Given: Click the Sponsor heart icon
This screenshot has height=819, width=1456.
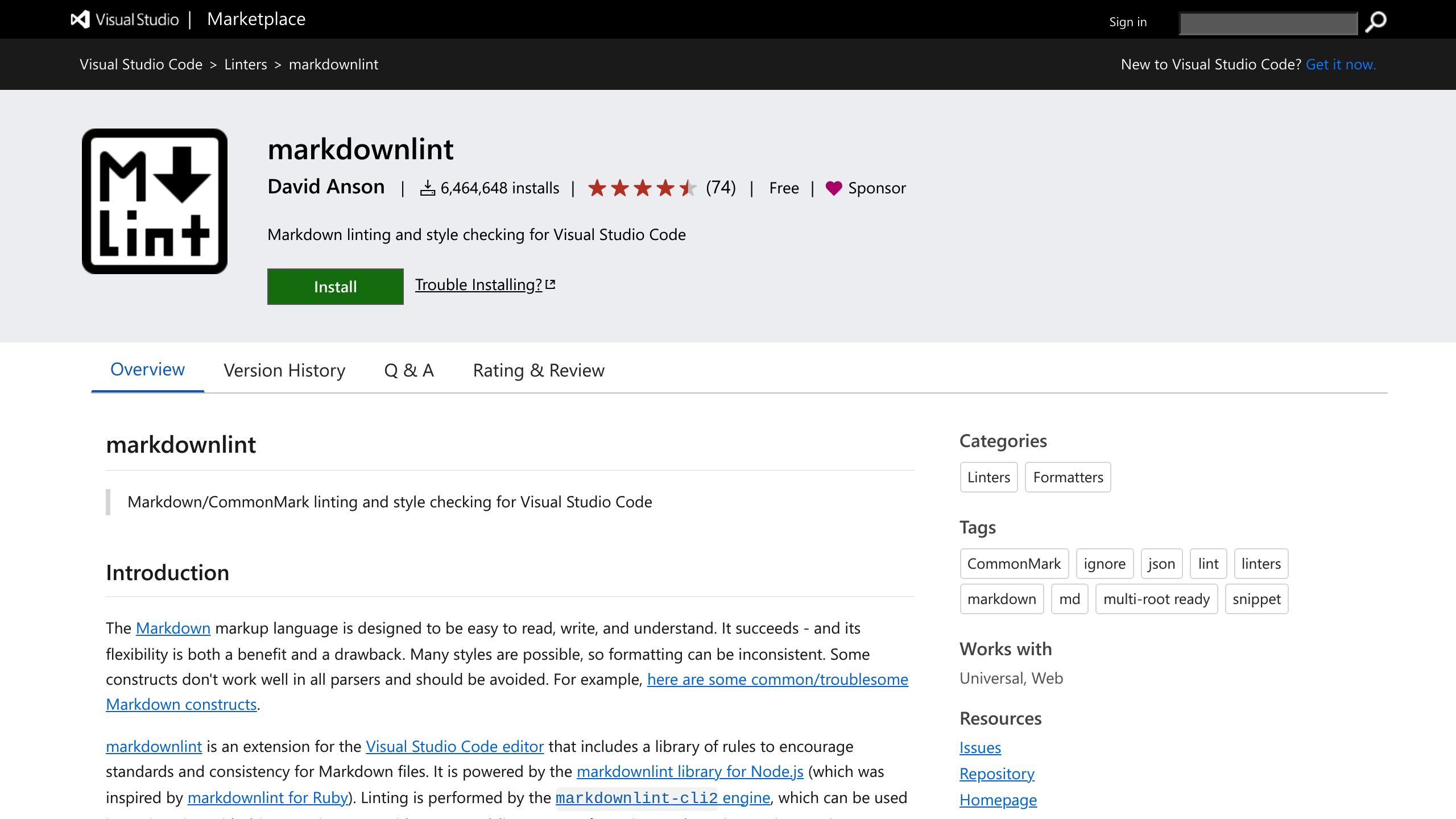Looking at the screenshot, I should (x=834, y=188).
